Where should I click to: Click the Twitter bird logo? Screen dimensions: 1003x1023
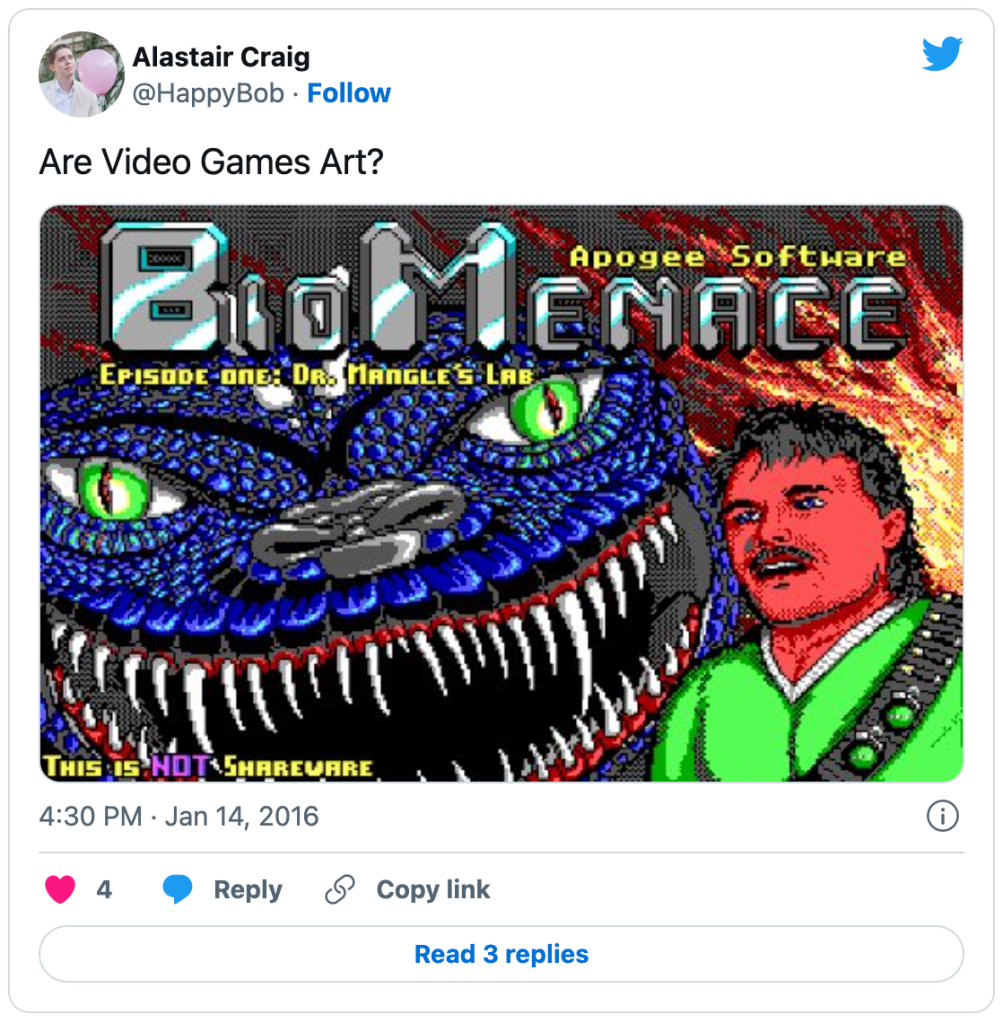pos(942,53)
